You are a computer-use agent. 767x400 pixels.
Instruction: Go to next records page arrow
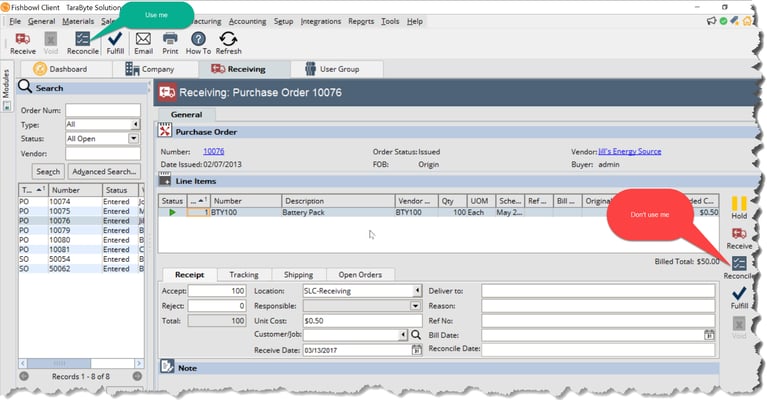tap(137, 376)
